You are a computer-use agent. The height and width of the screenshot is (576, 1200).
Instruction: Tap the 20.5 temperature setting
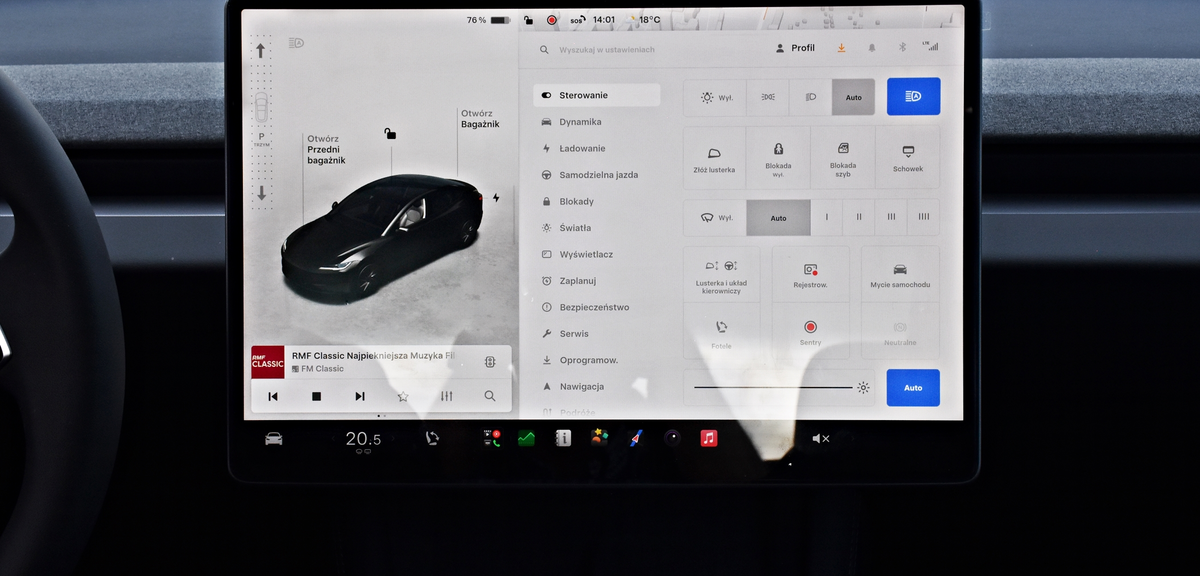click(x=363, y=439)
